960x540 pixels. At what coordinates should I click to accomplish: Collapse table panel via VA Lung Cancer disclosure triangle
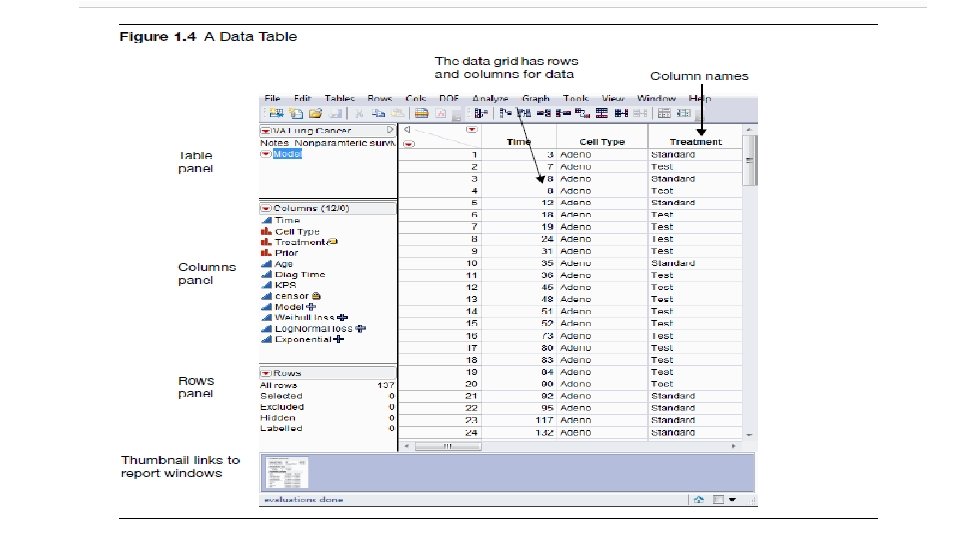coord(390,130)
